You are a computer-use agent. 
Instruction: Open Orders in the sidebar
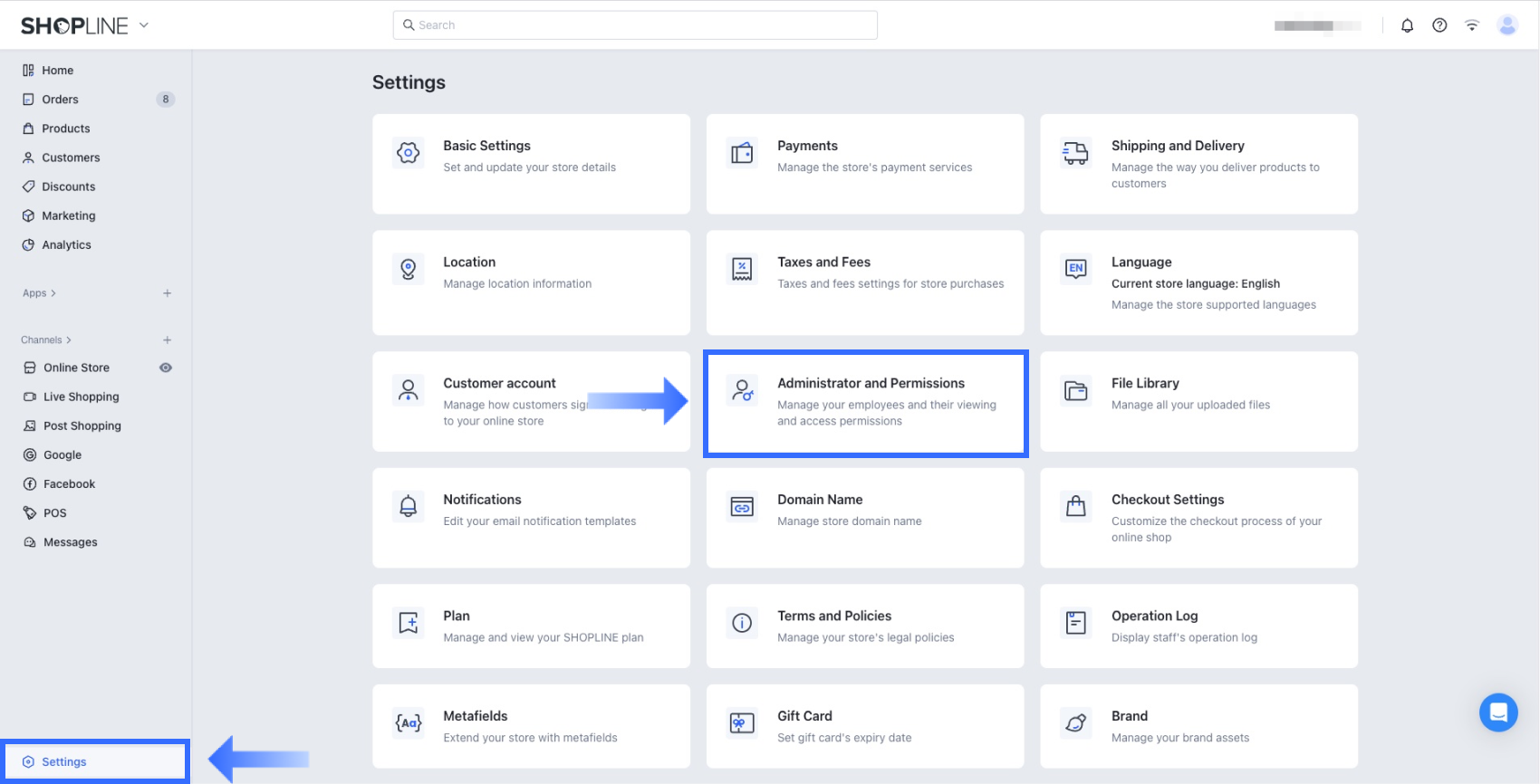point(60,100)
